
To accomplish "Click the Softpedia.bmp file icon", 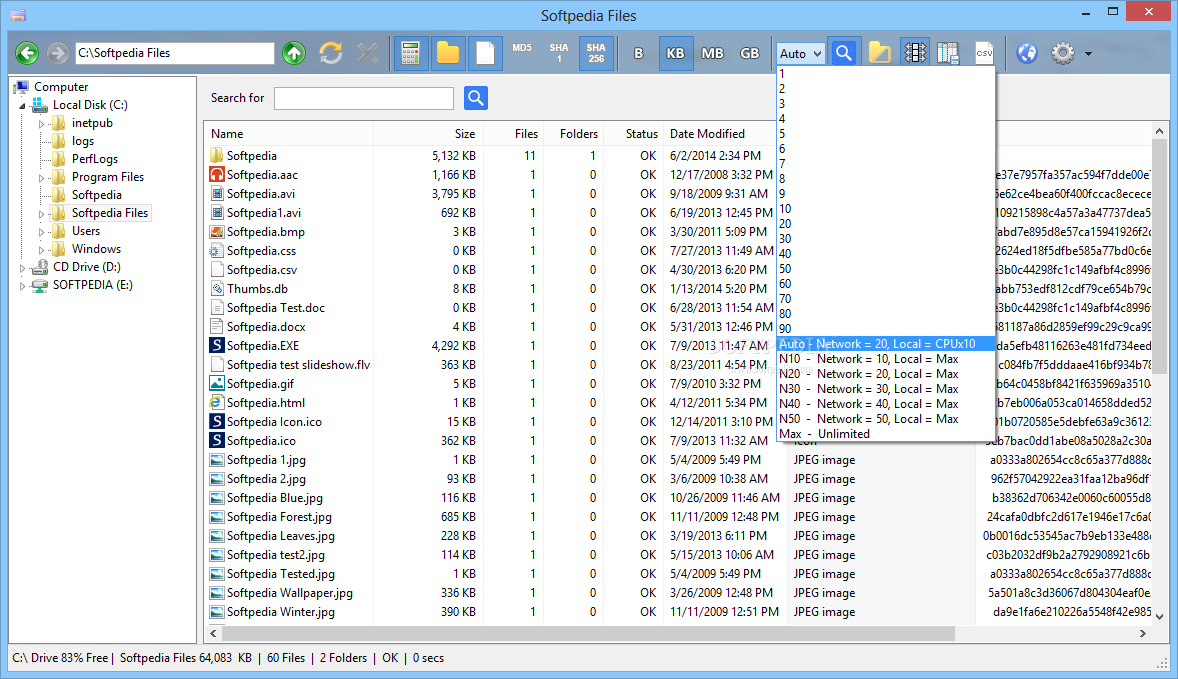I will (x=216, y=232).
